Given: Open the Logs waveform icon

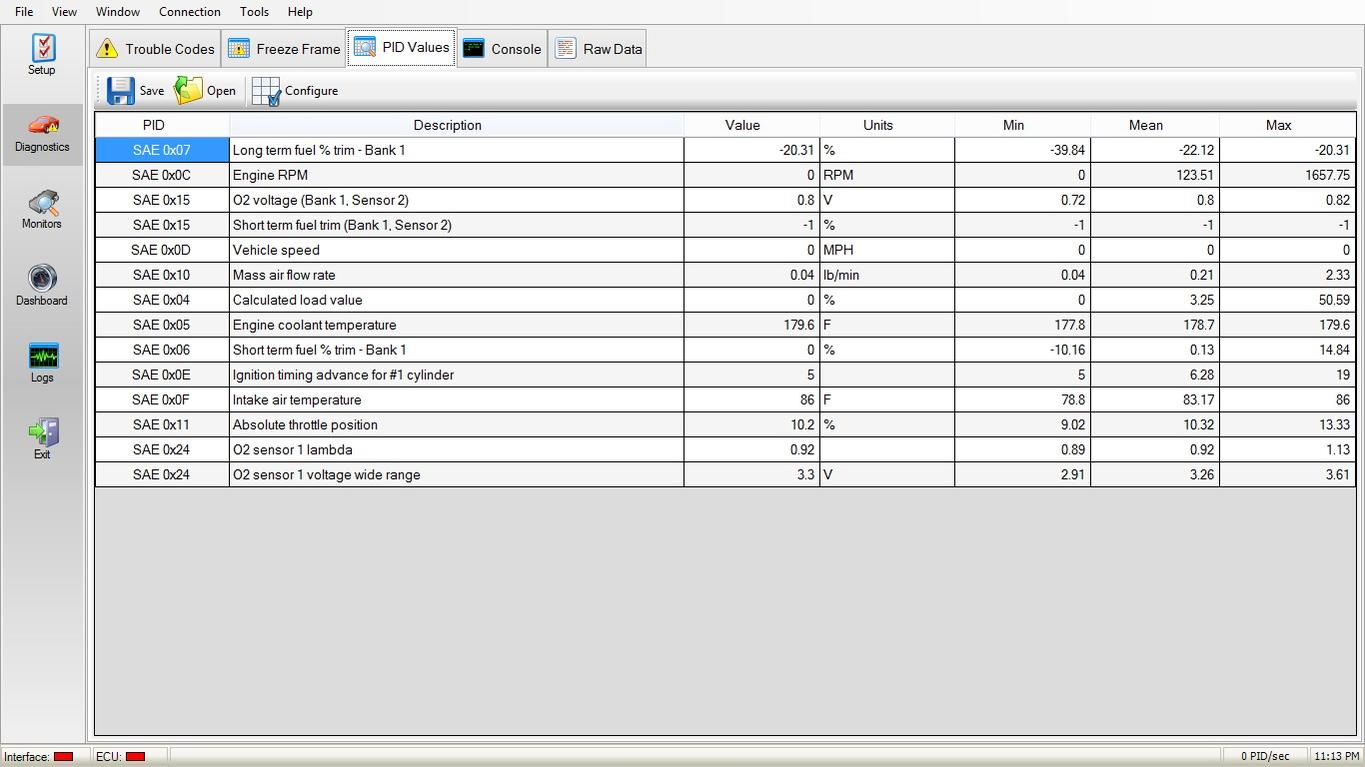Looking at the screenshot, I should click(x=43, y=356).
